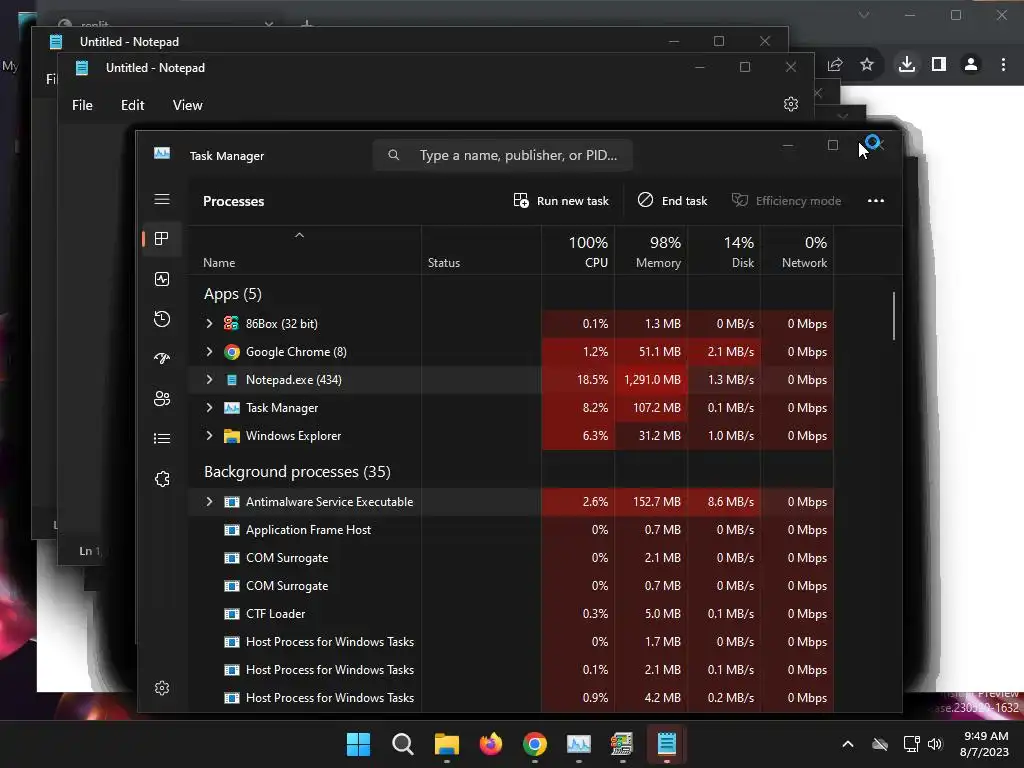1024x768 pixels.
Task: Open the Edit menu in Notepad
Action: click(x=133, y=105)
